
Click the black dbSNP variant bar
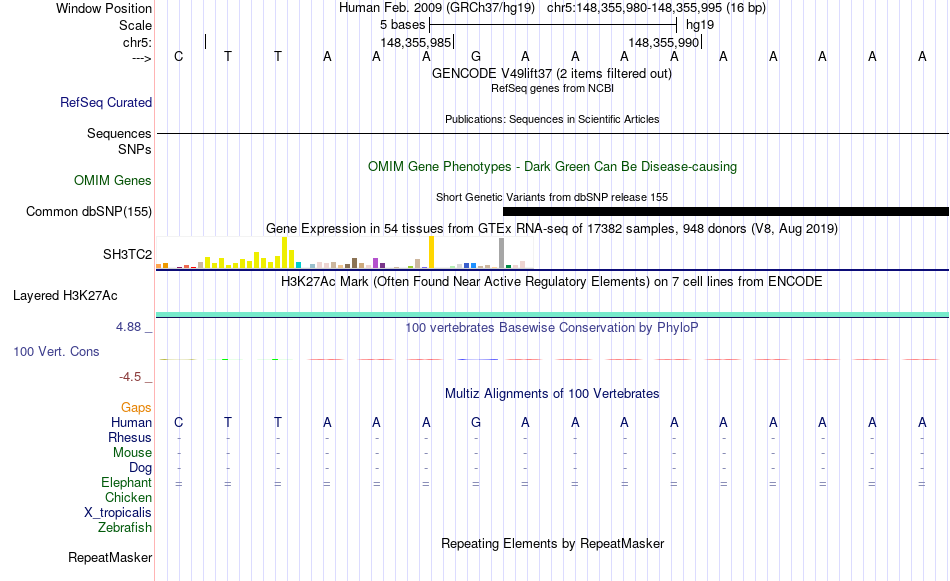tap(726, 211)
